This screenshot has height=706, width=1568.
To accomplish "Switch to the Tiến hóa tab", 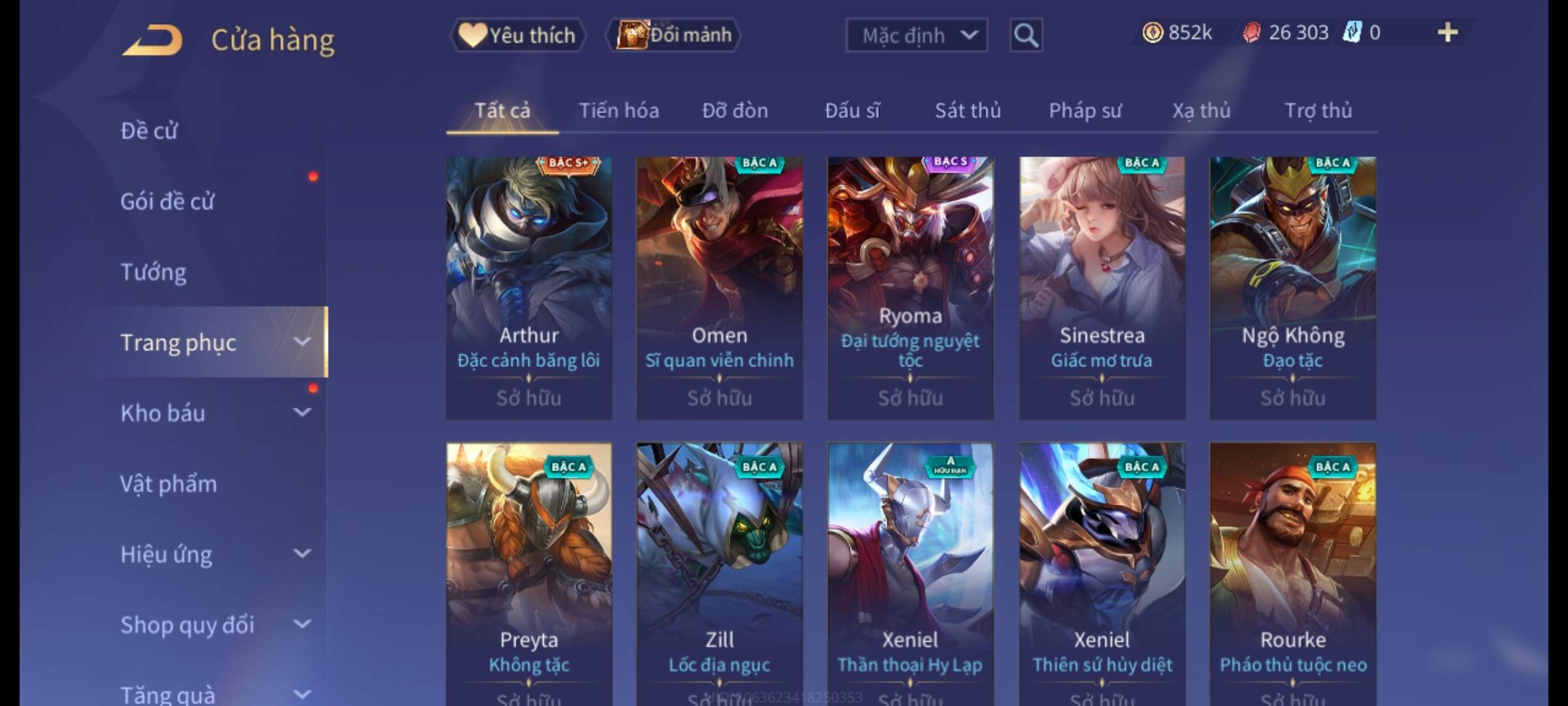I will tap(619, 110).
